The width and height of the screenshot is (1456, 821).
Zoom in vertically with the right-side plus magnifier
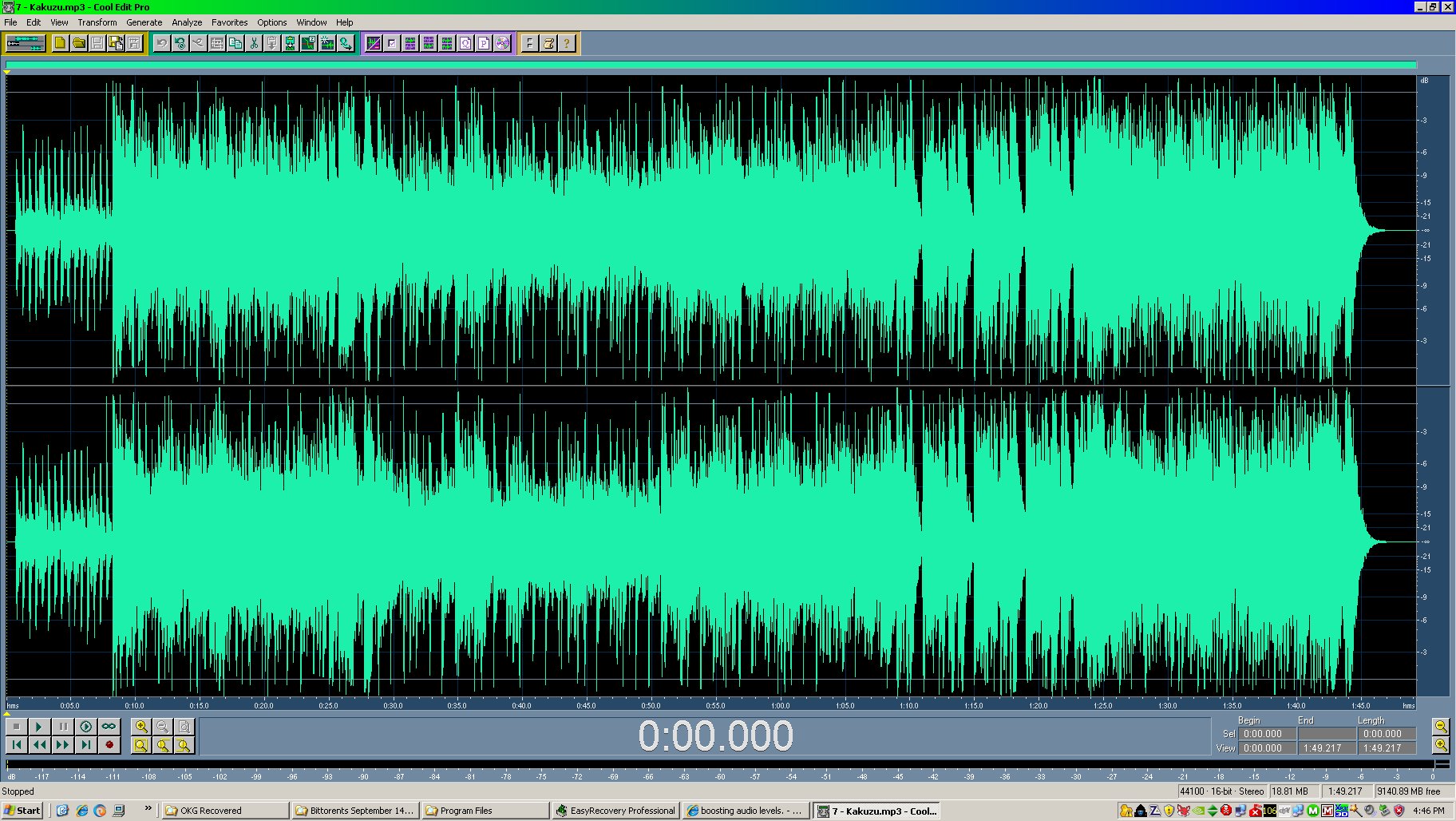[1441, 744]
